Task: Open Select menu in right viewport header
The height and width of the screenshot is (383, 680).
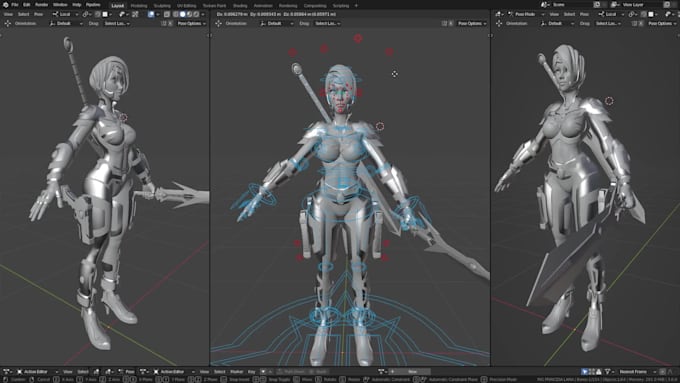Action: (569, 14)
